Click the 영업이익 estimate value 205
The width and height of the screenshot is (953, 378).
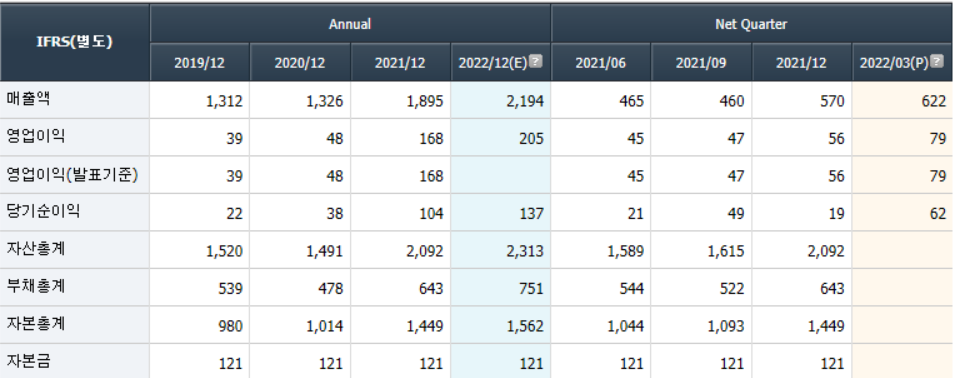pyautogui.click(x=532, y=139)
